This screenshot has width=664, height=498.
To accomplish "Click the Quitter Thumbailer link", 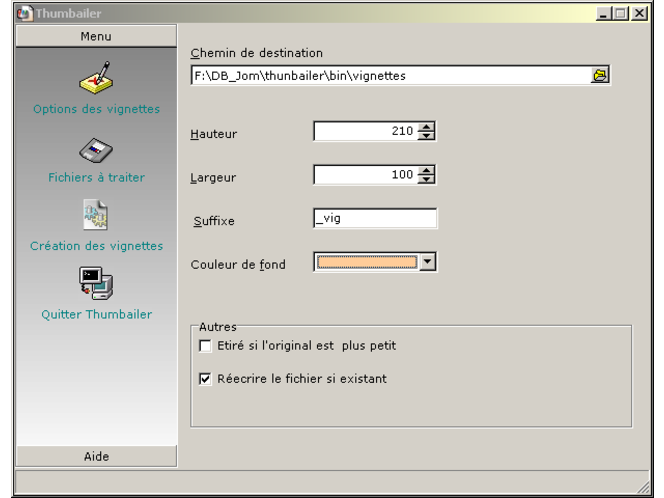I will [x=97, y=314].
